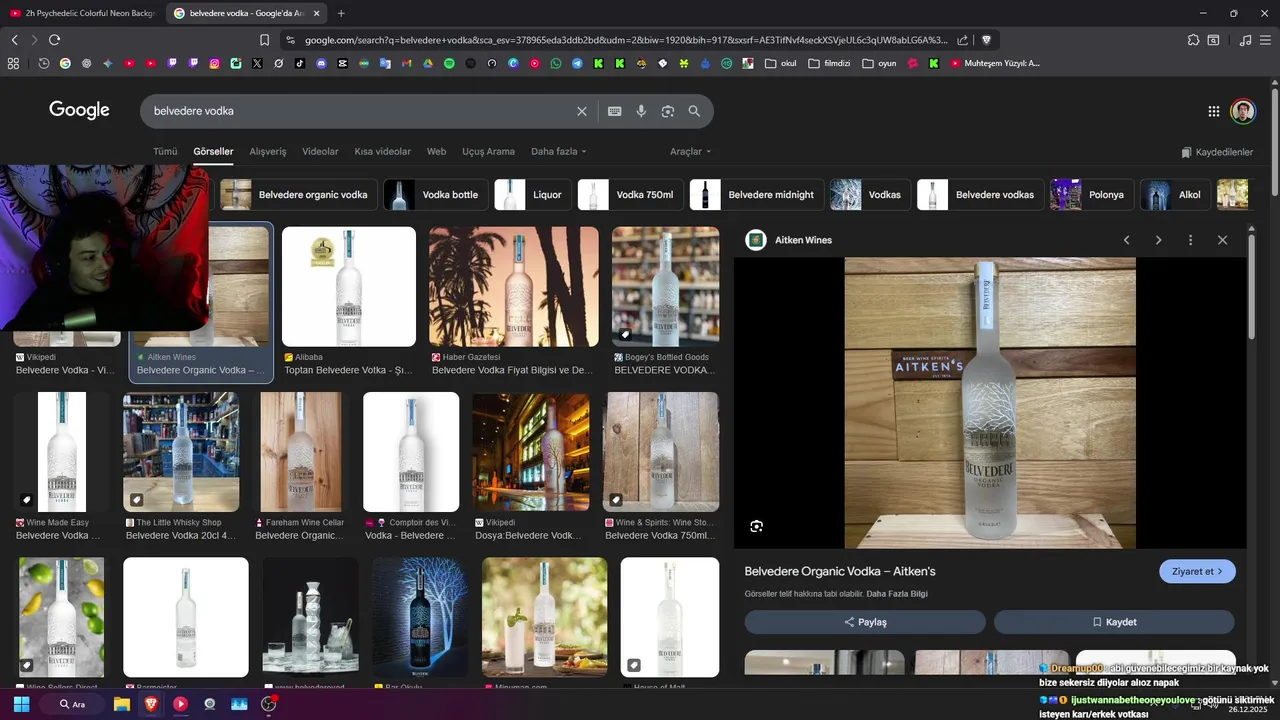
Task: Open Brave Shields lion icon
Action: pyautogui.click(x=986, y=40)
